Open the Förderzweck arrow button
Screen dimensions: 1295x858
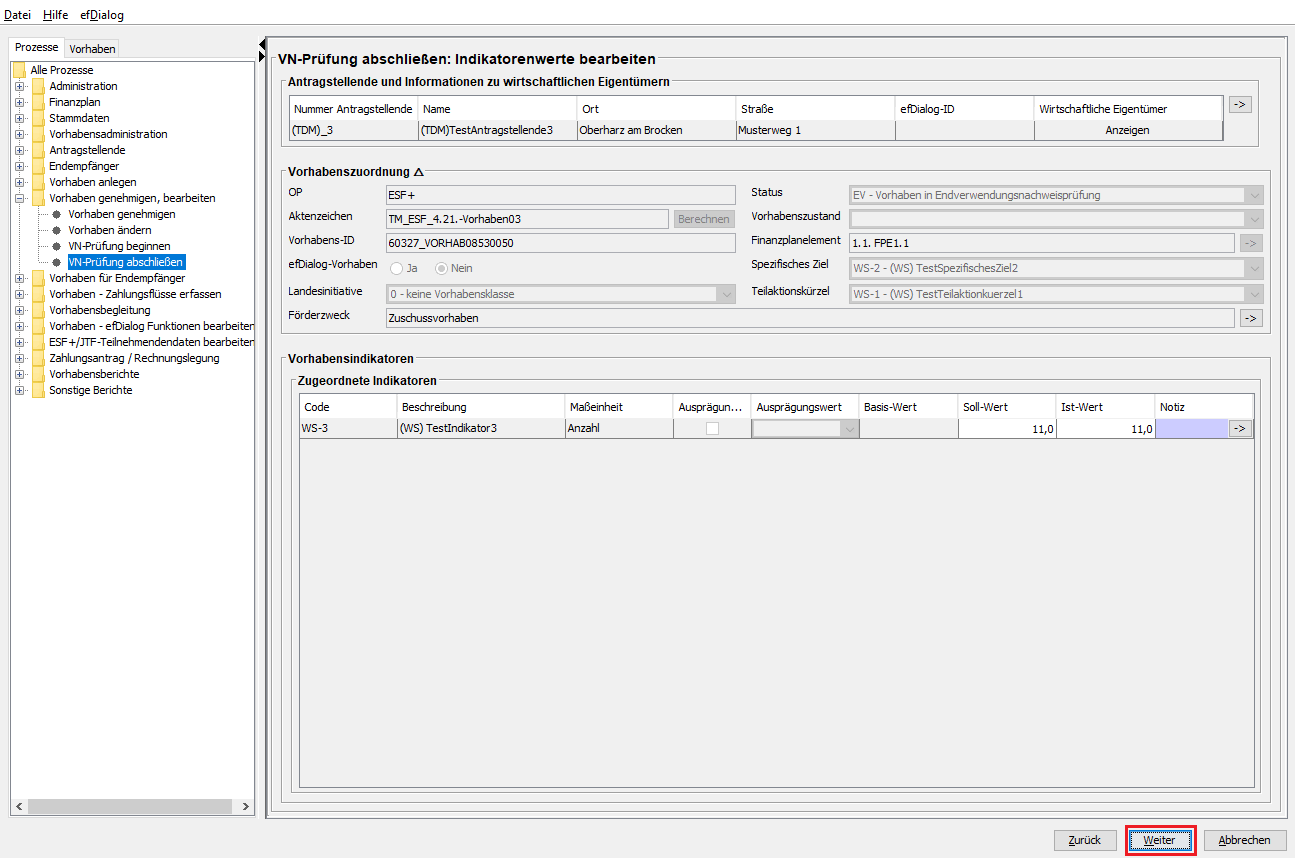[x=1251, y=318]
